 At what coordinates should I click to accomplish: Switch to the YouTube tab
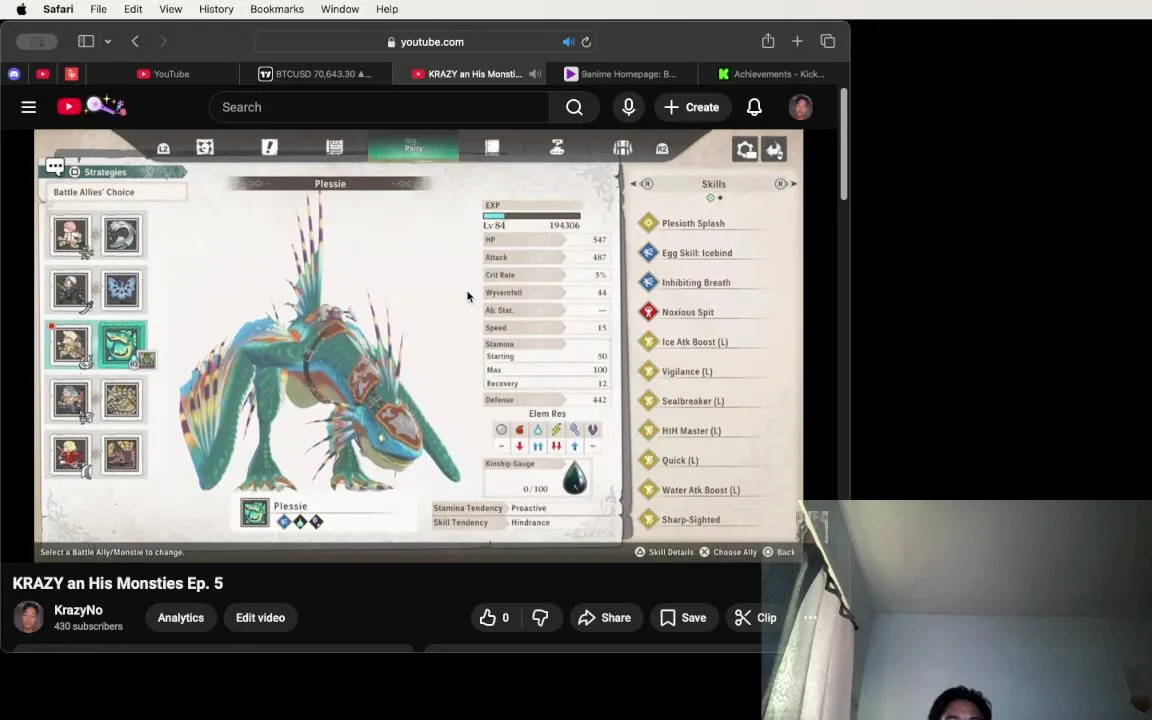[163, 73]
